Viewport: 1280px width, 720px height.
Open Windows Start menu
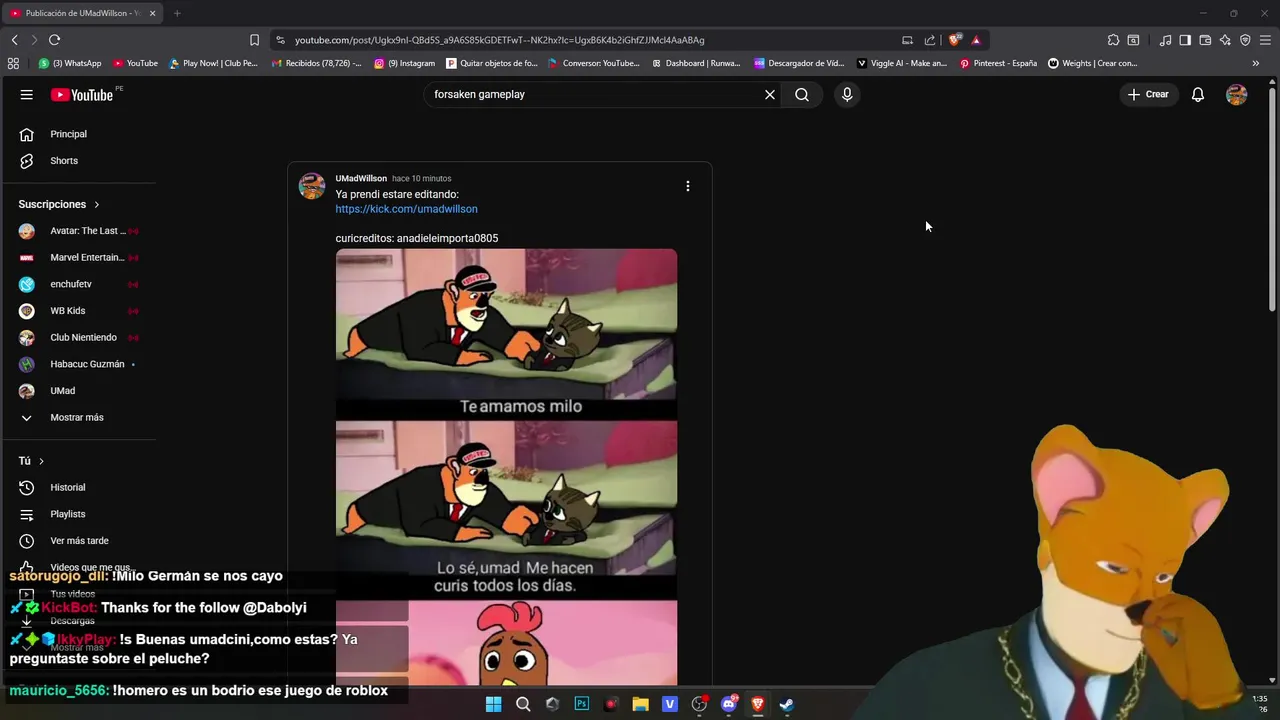[493, 704]
